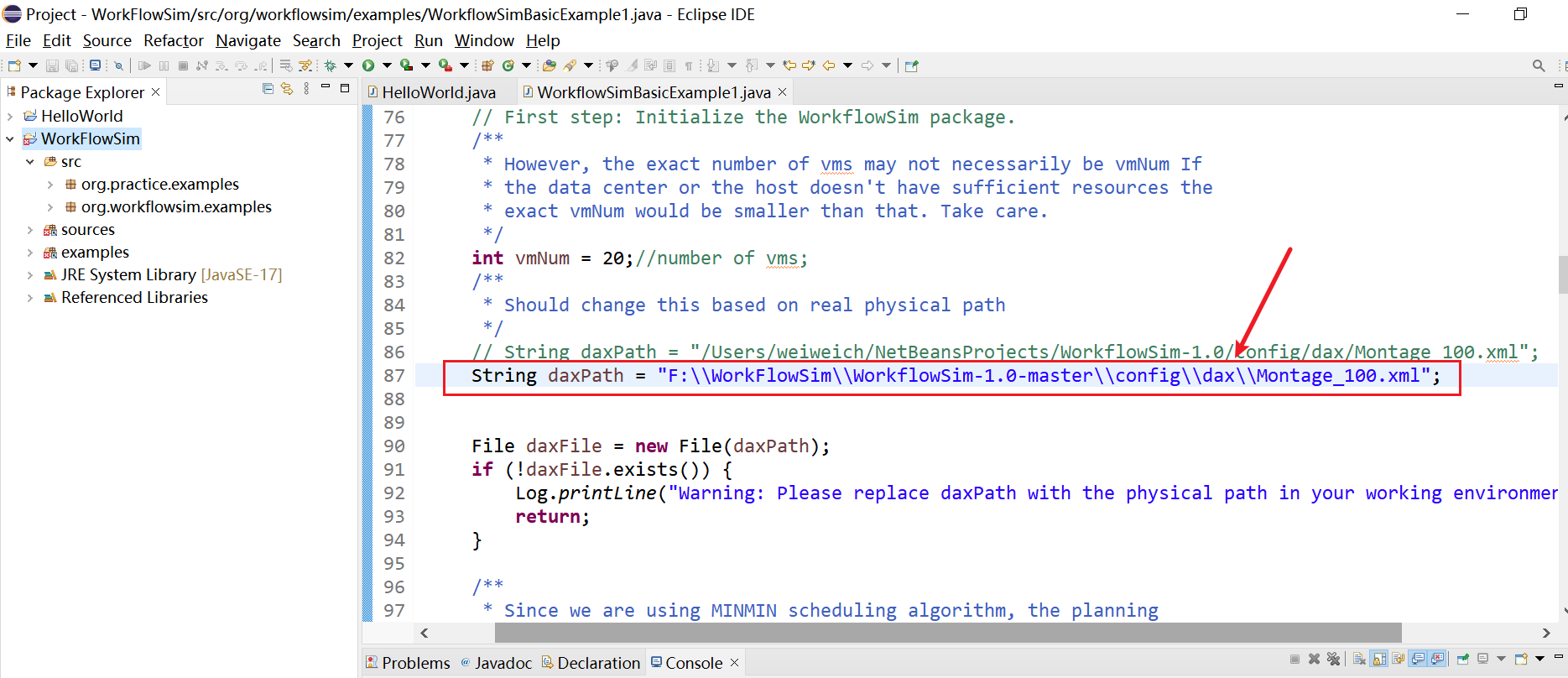Screen dimensions: 1568x678
Task: Expand the org.workflowsim.examples package
Action: pos(50,206)
